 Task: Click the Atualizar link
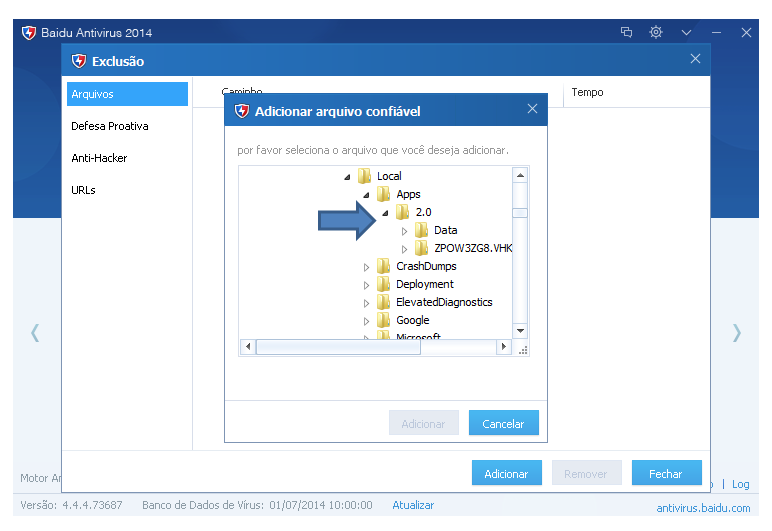[x=413, y=505]
